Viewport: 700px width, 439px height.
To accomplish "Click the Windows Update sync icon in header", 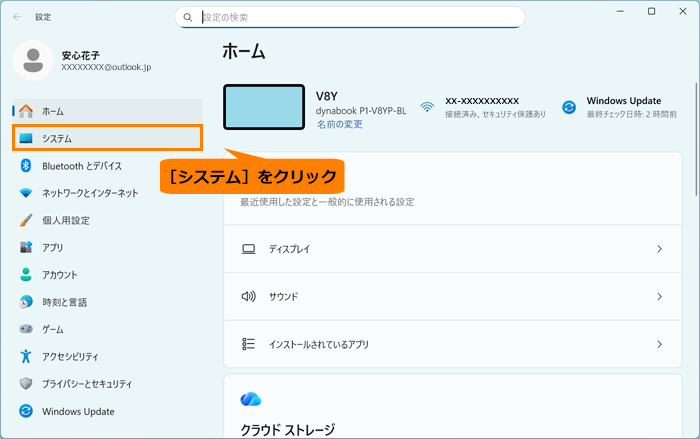I will pos(569,107).
